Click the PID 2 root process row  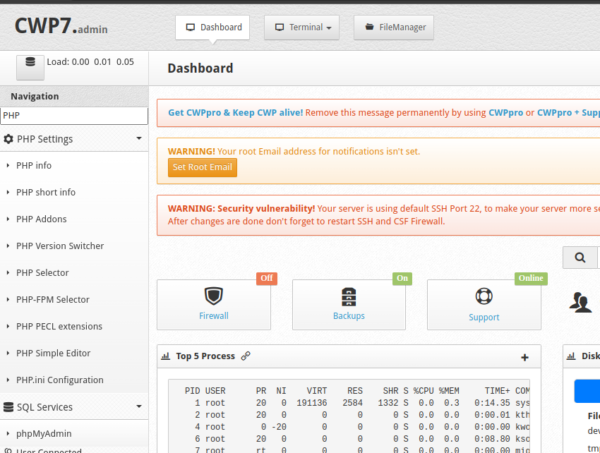click(x=357, y=415)
